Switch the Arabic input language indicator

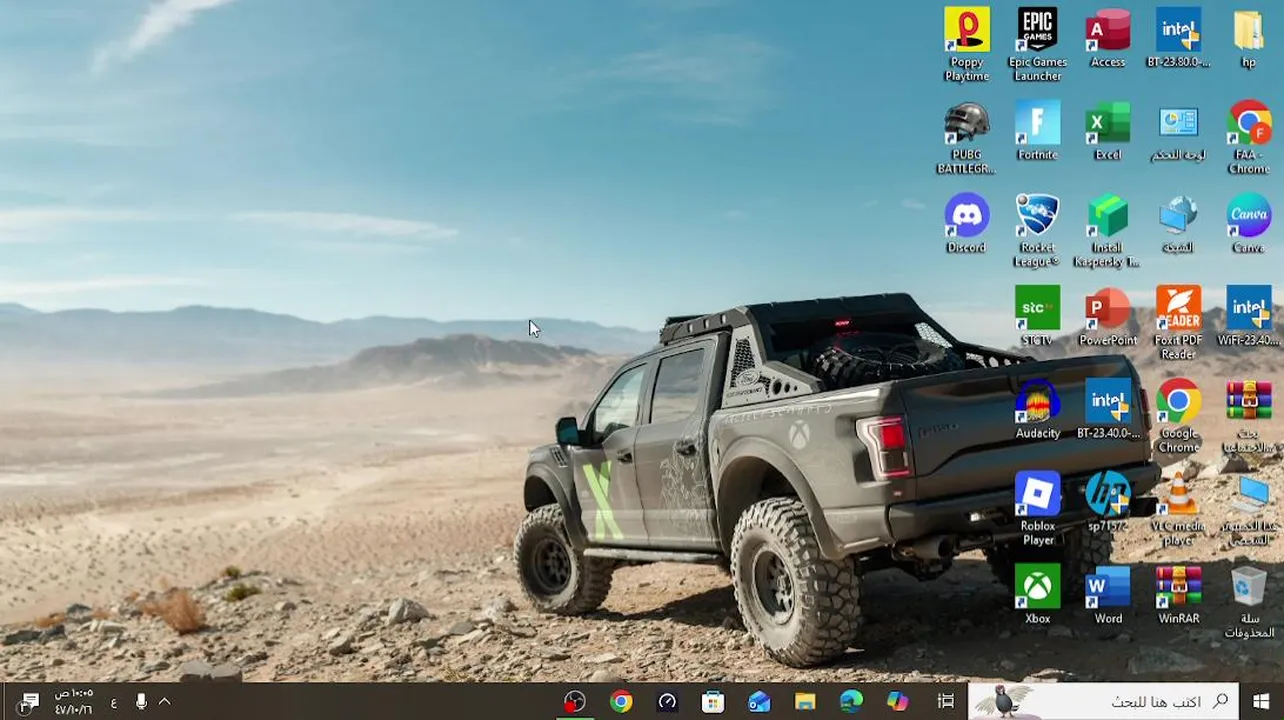pos(113,702)
